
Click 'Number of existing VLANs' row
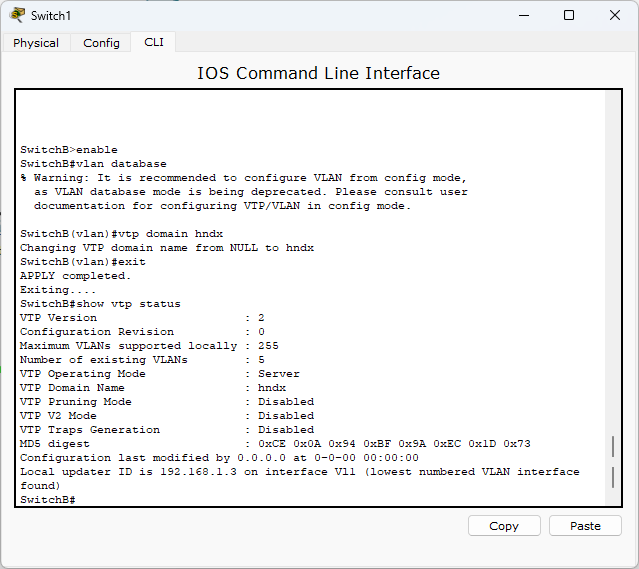pyautogui.click(x=142, y=360)
